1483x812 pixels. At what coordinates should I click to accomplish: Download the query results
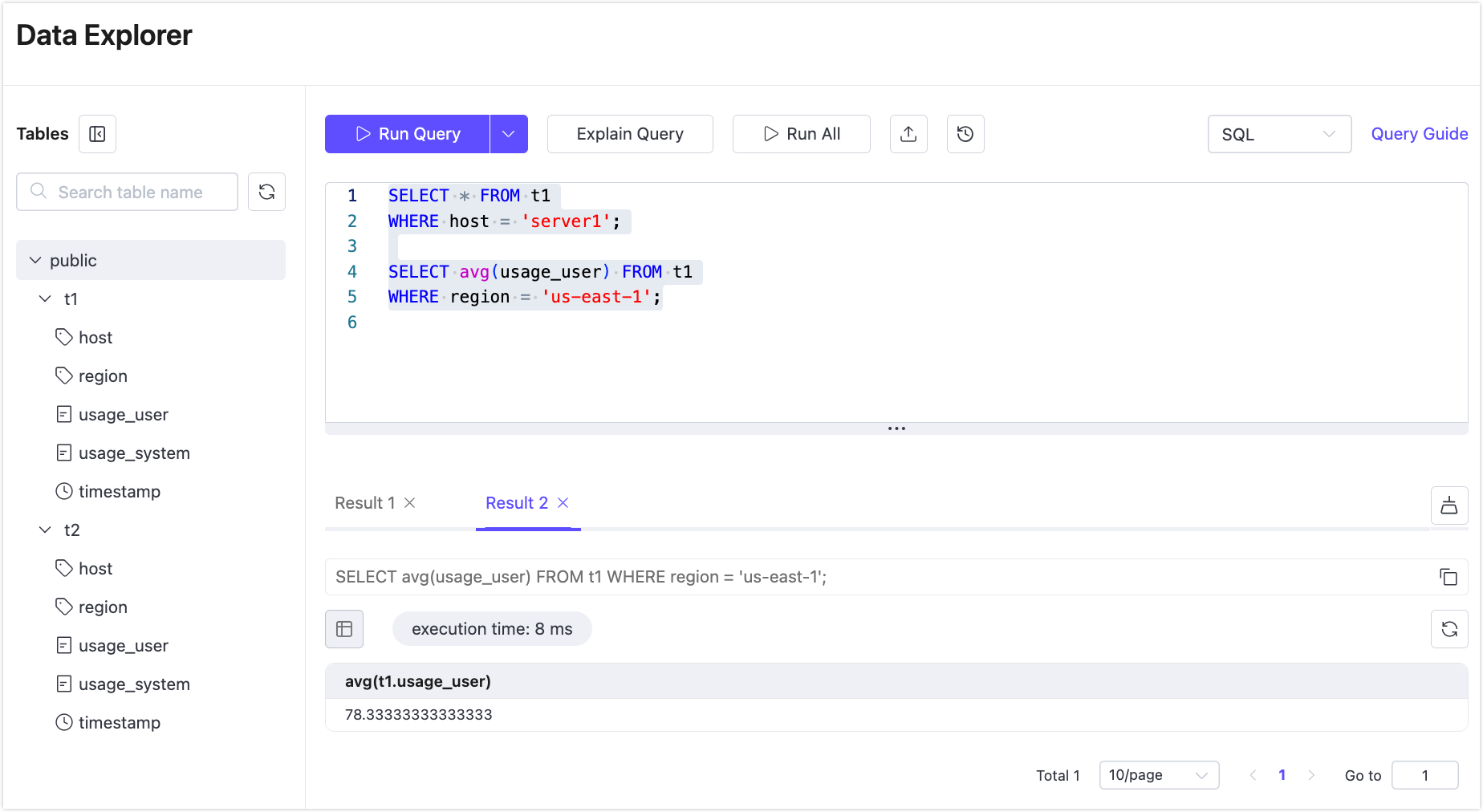click(x=1449, y=505)
